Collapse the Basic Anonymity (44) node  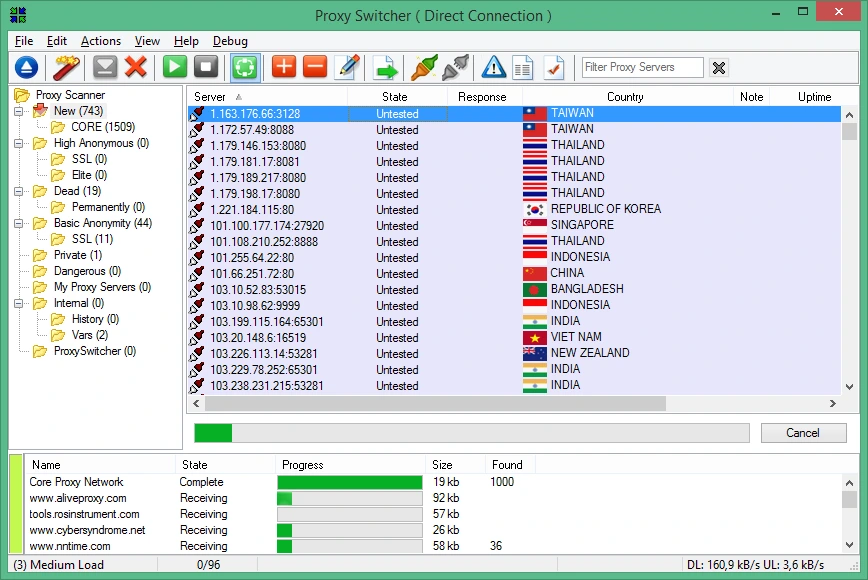pyautogui.click(x=18, y=224)
